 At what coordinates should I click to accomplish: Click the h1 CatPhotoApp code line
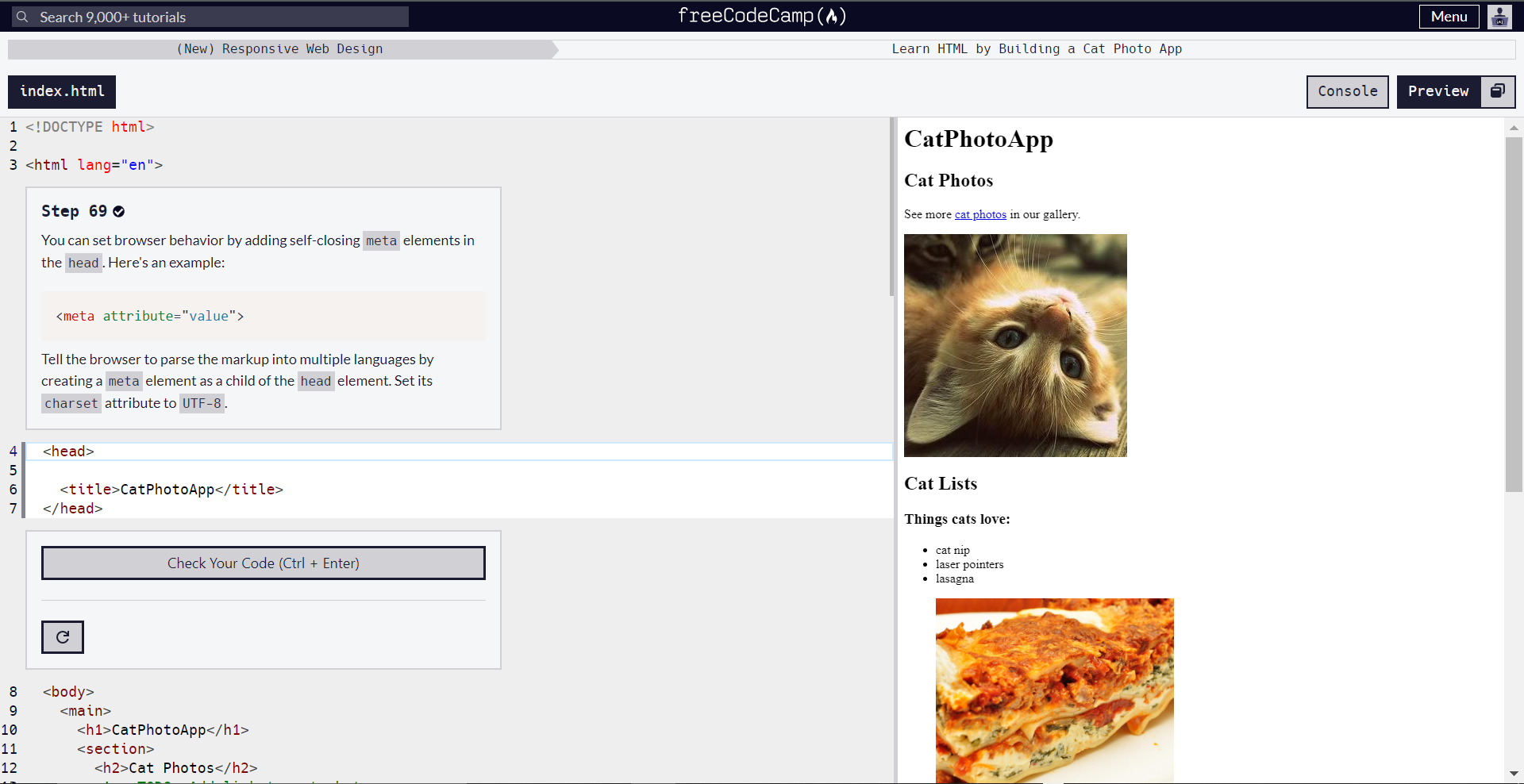pyautogui.click(x=163, y=730)
